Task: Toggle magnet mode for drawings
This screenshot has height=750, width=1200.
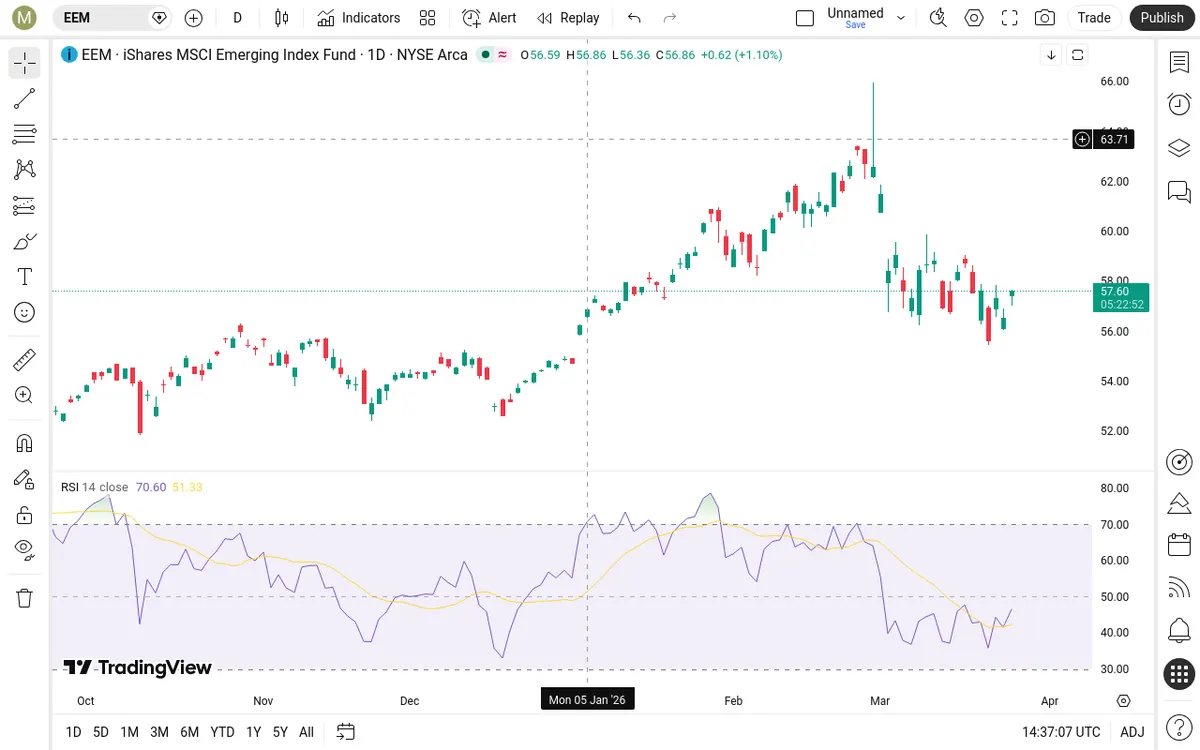Action: 25,443
